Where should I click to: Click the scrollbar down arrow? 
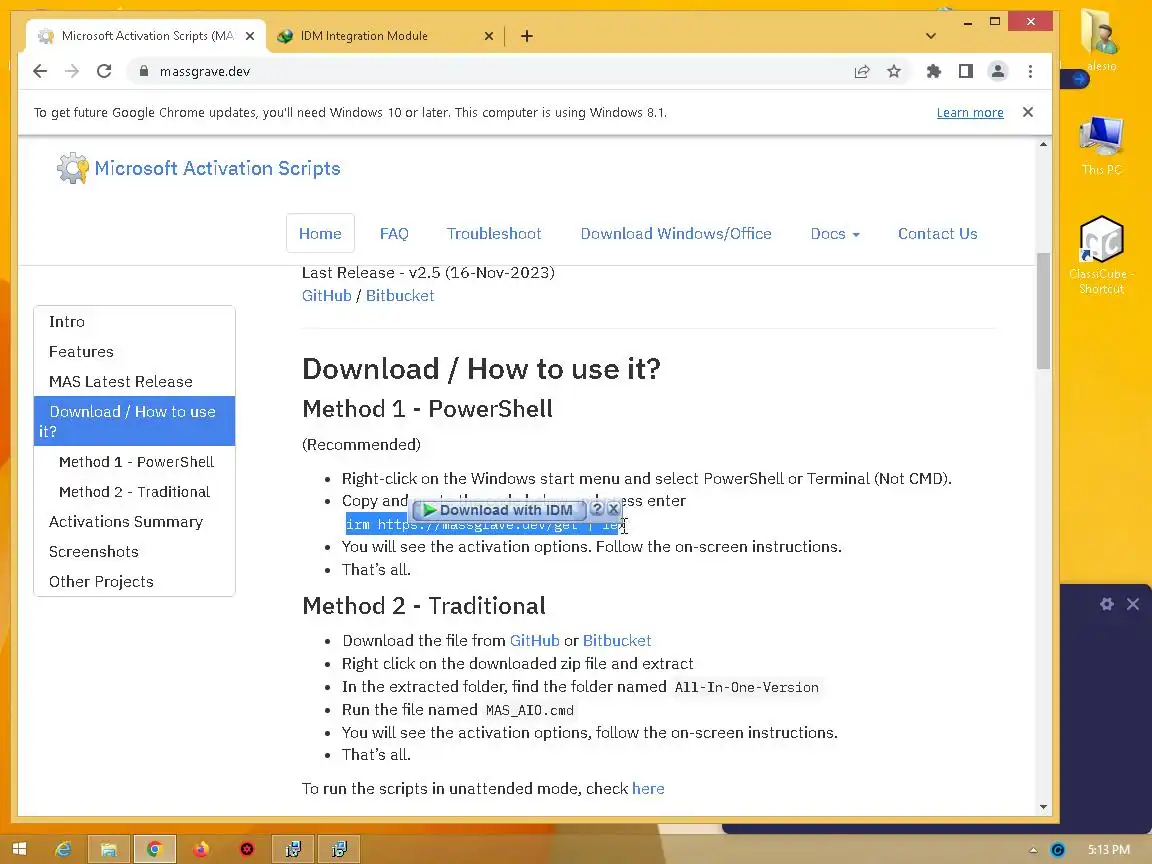(1043, 807)
